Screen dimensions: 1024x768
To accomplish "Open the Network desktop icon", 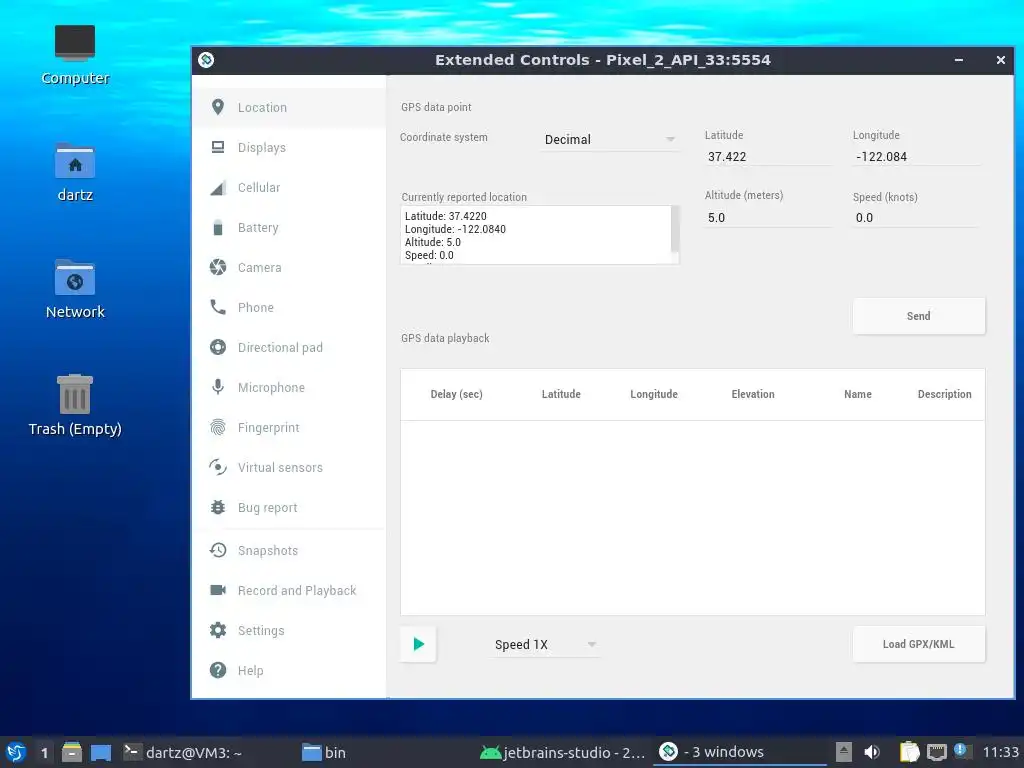I will pos(75,289).
